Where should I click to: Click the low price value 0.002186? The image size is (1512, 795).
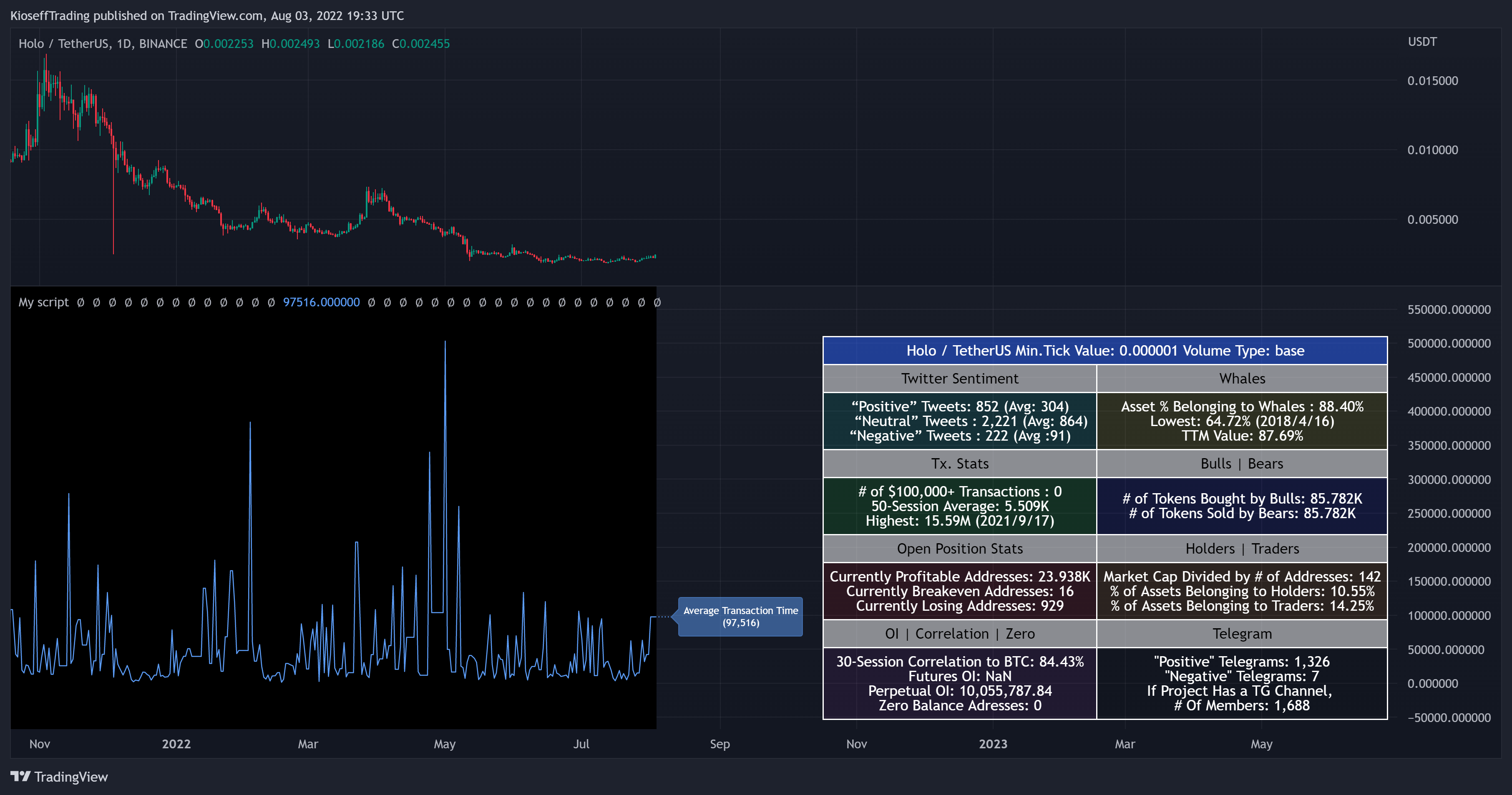tap(359, 43)
